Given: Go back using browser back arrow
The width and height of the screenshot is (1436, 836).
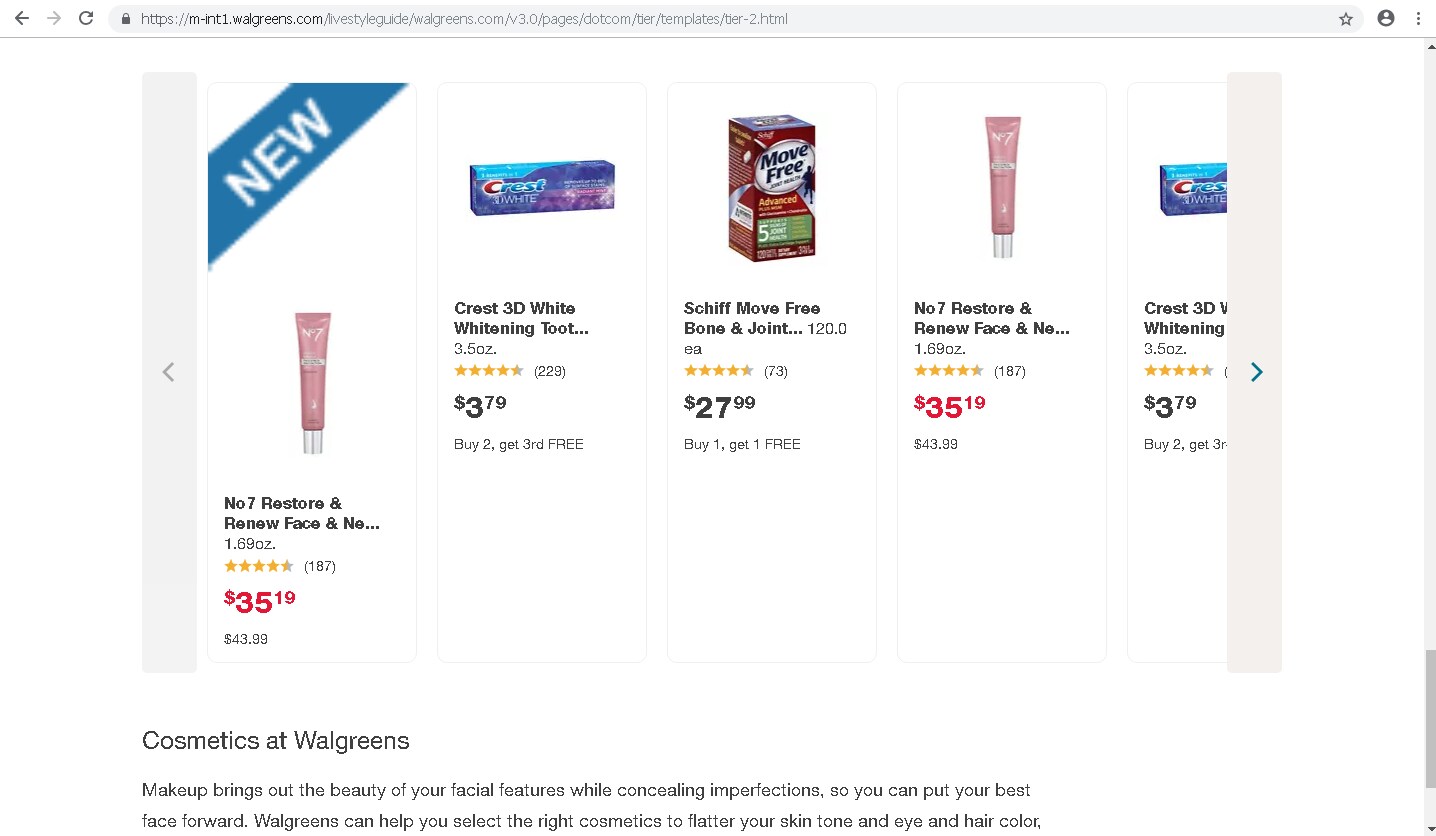Looking at the screenshot, I should (x=22, y=18).
